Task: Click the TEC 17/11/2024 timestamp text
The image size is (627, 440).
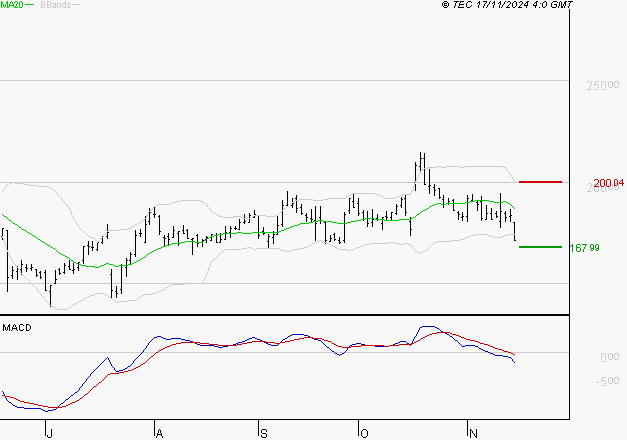Action: pos(513,5)
